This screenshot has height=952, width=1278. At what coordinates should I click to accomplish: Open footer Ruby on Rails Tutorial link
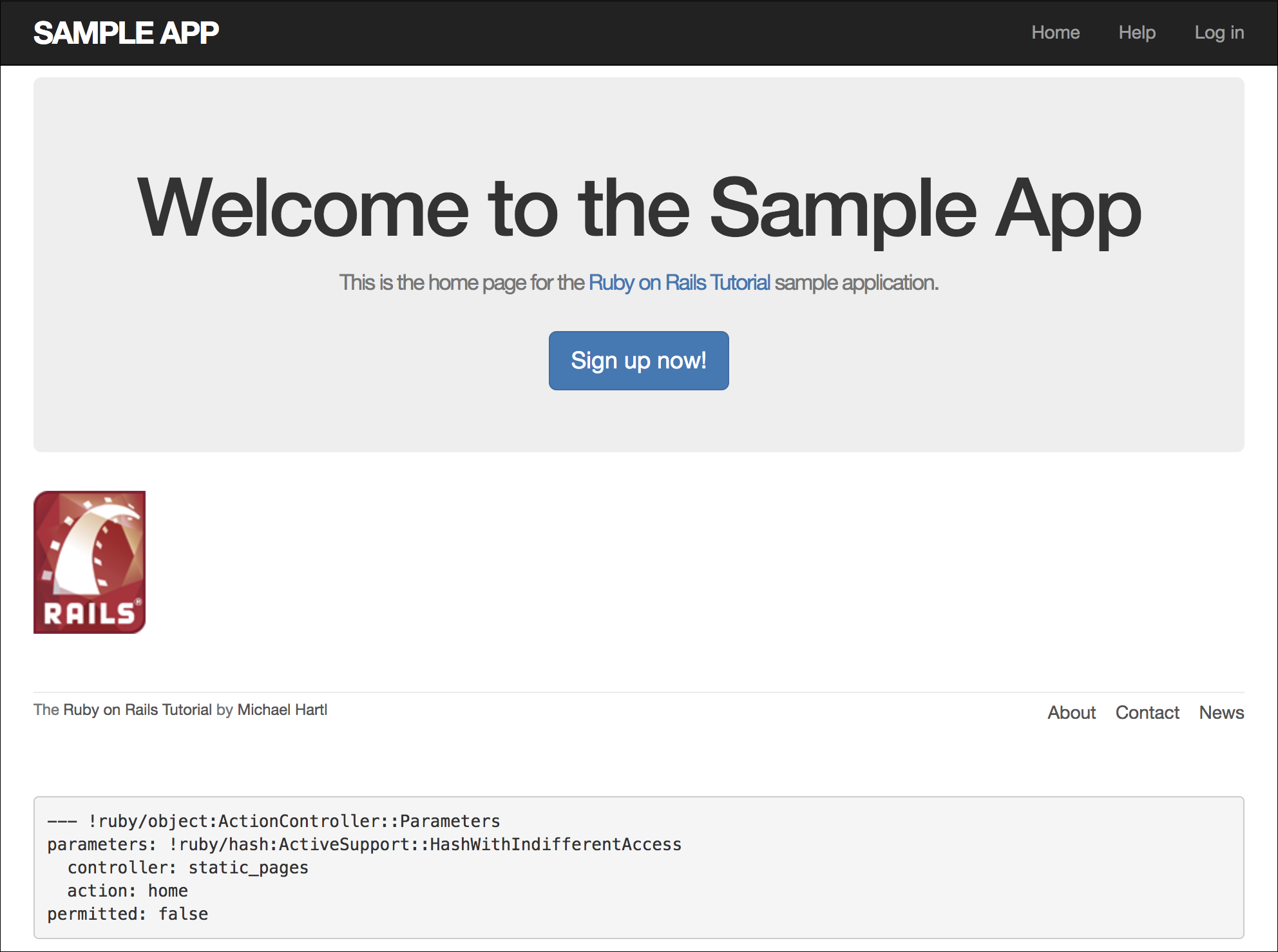[137, 710]
